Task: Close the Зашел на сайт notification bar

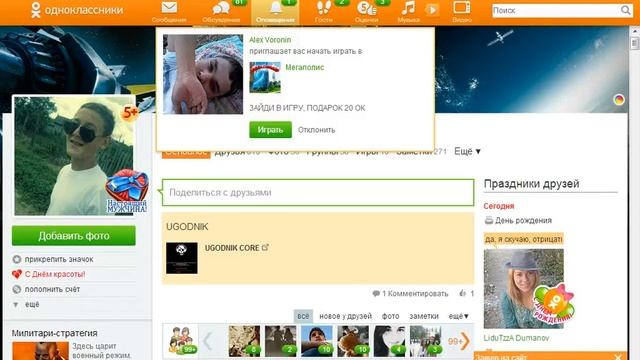Action: point(618,357)
